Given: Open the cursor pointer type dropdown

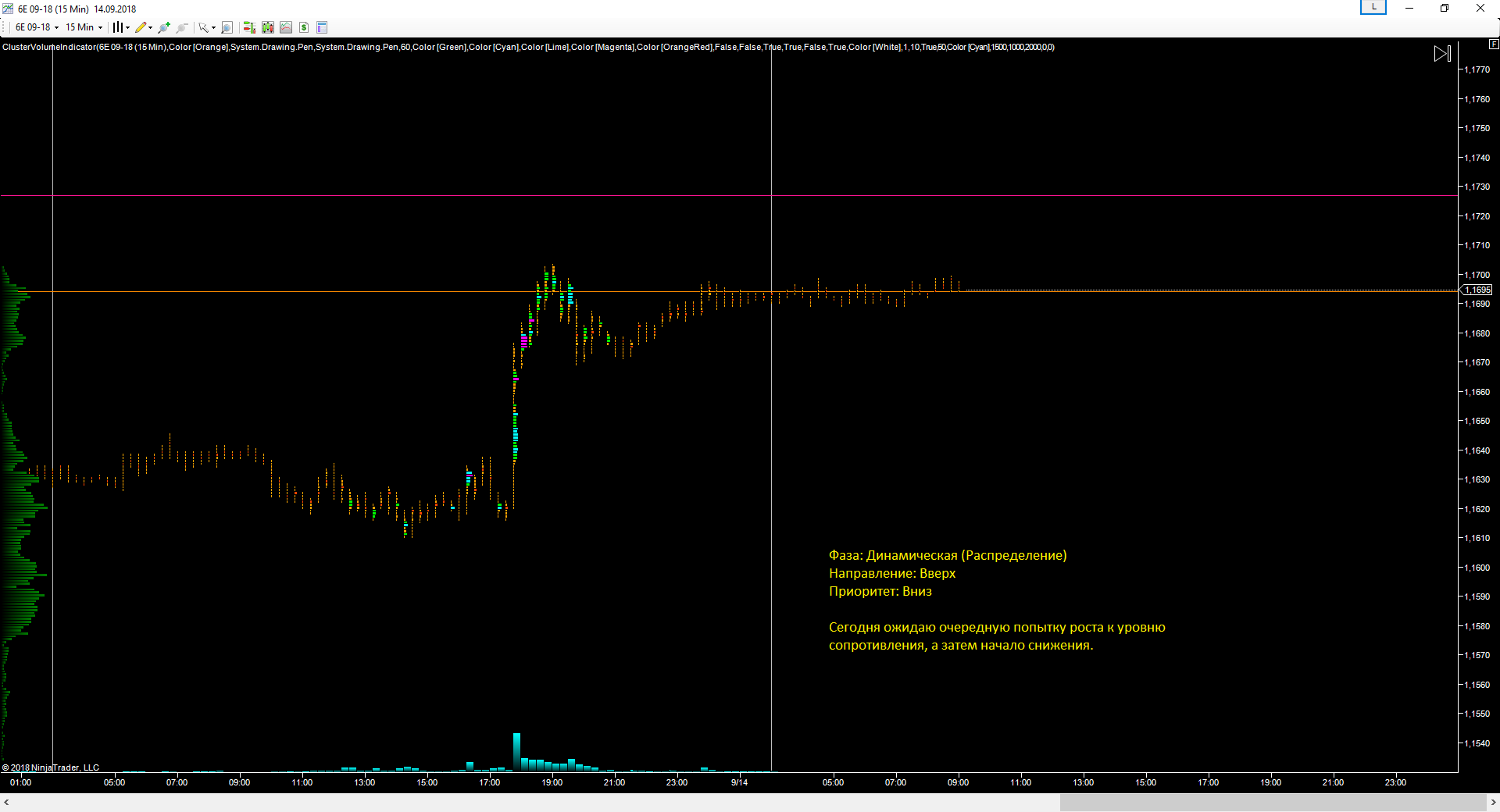Looking at the screenshot, I should tap(207, 27).
